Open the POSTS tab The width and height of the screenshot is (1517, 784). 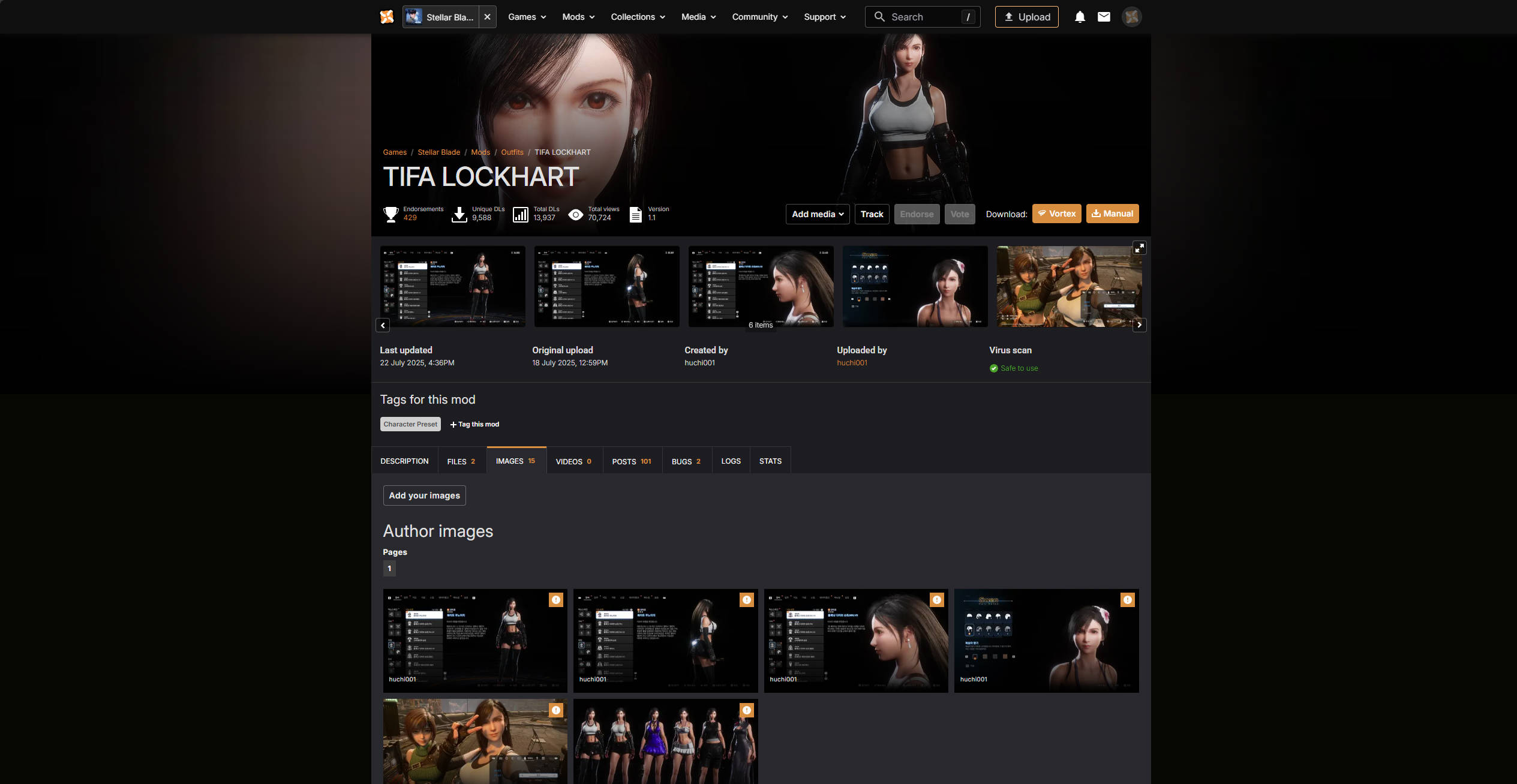[x=632, y=461]
